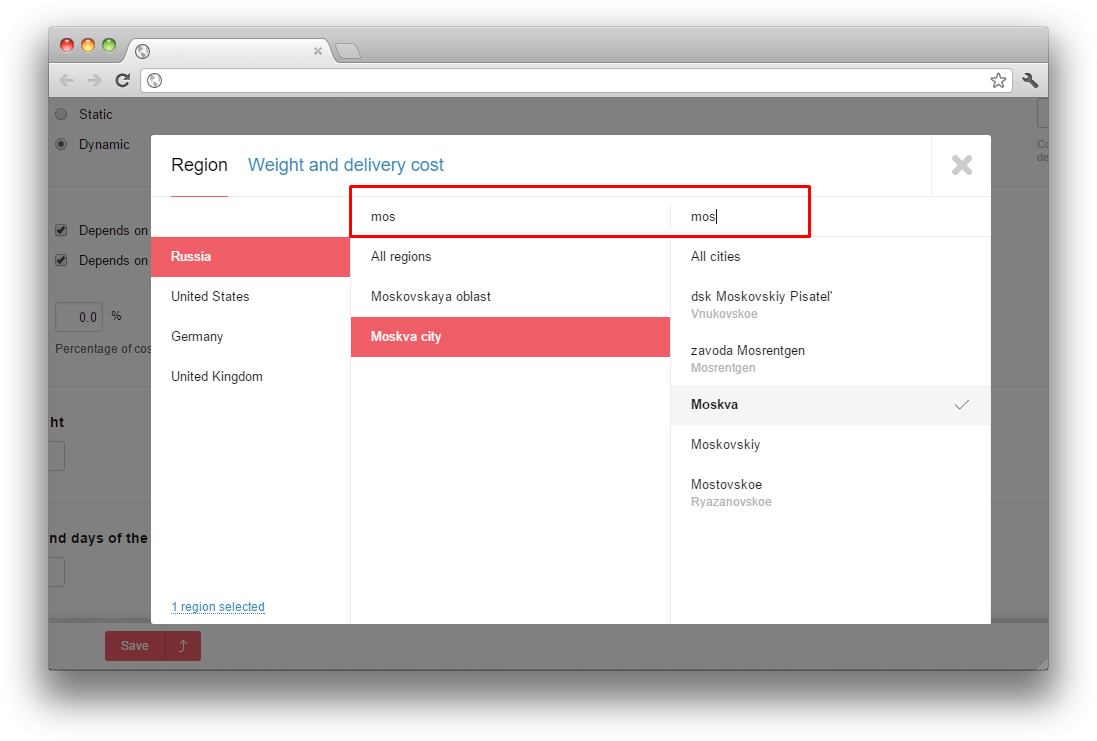
Task: Switch to the Region tab
Action: click(x=199, y=165)
